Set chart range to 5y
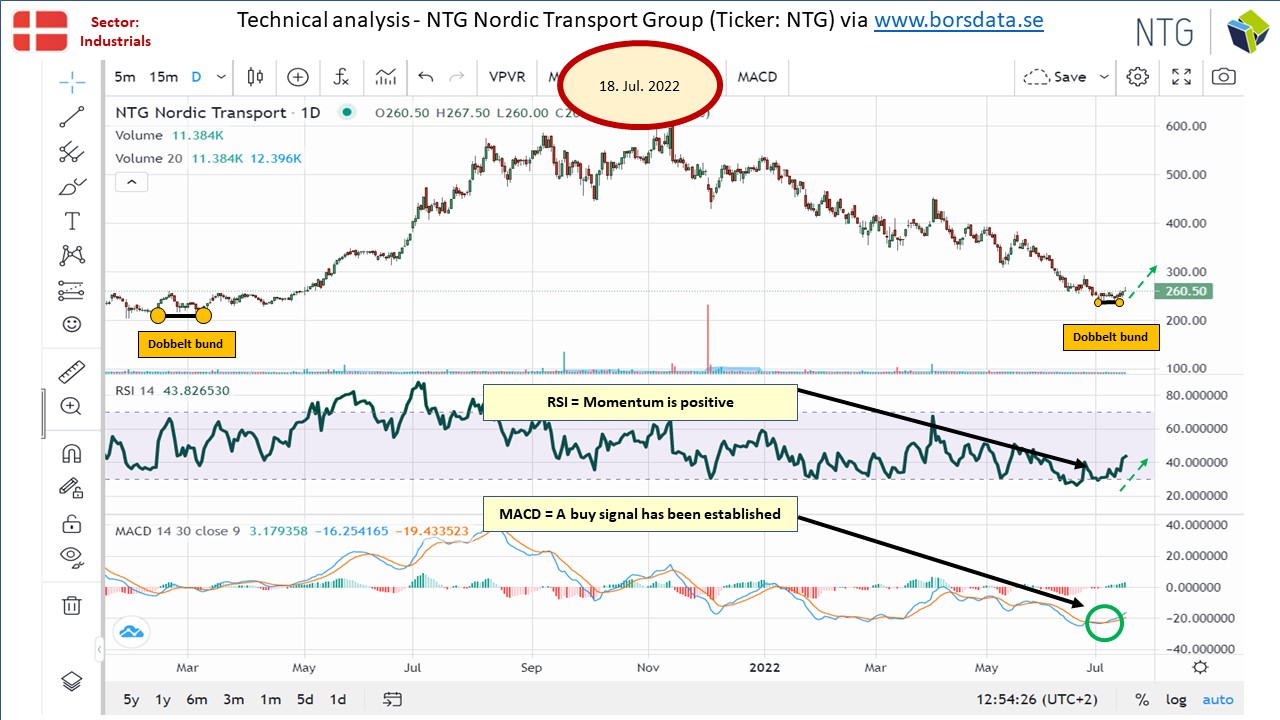 (131, 700)
